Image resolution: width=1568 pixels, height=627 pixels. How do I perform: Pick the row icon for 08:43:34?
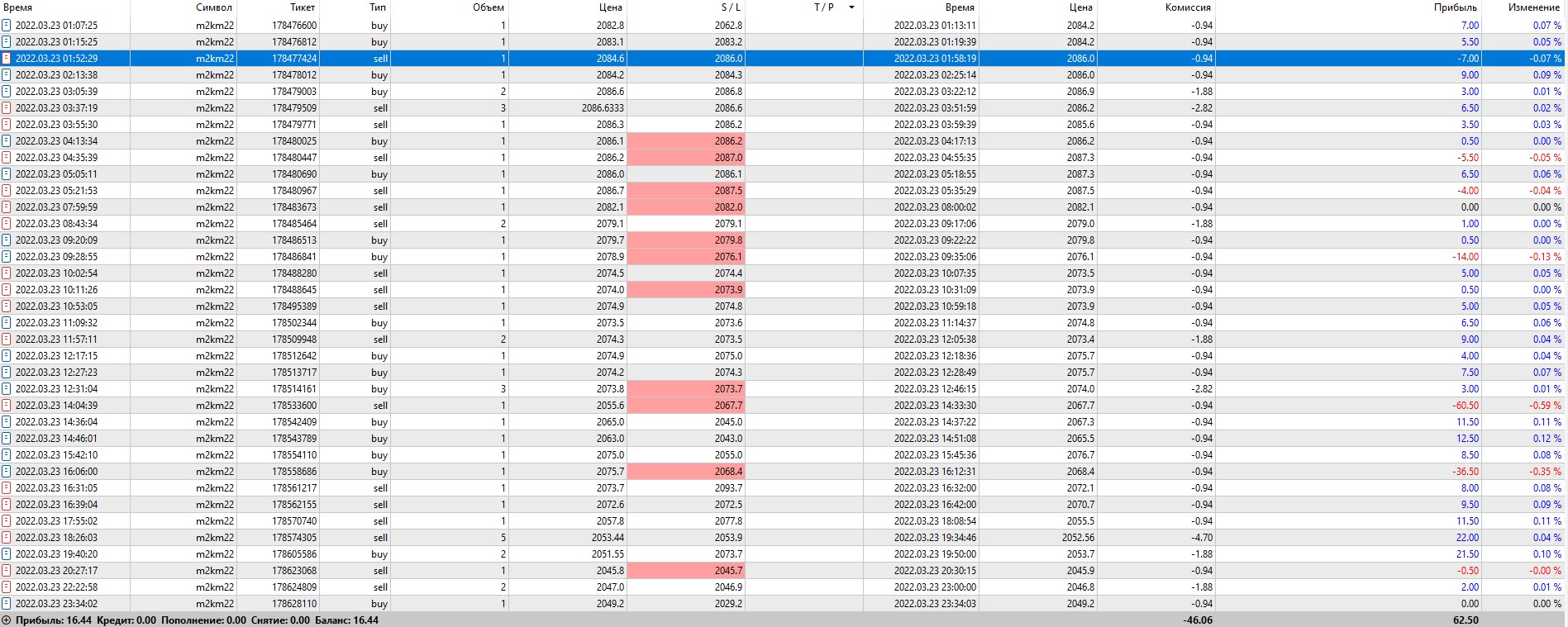tap(7, 224)
